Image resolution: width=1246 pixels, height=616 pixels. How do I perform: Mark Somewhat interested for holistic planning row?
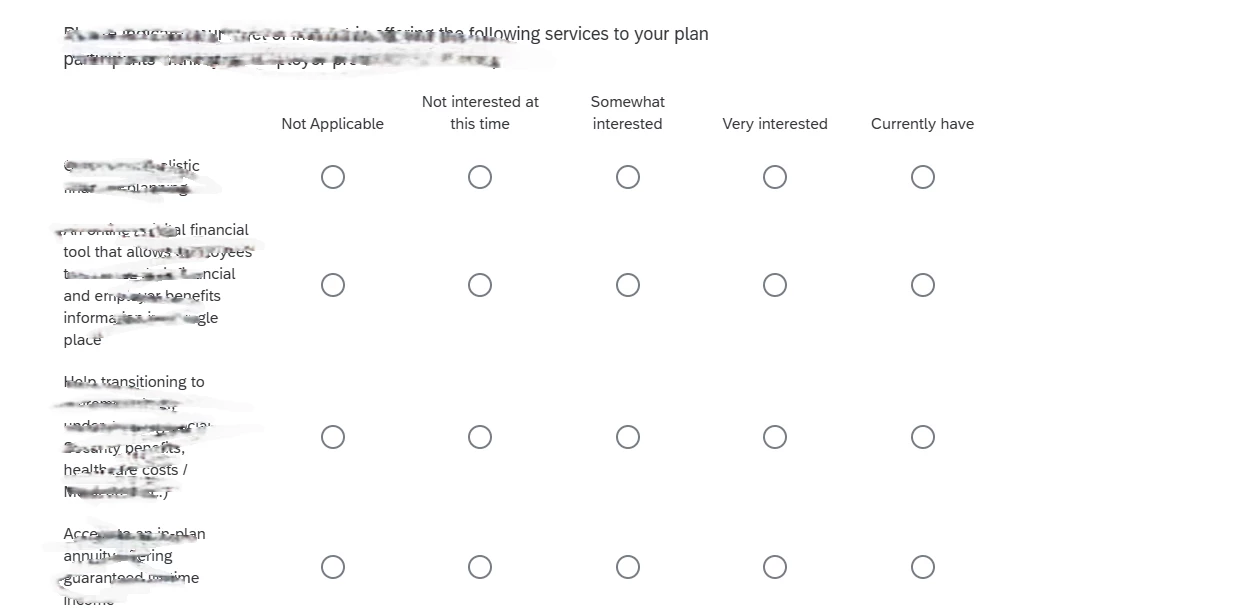(628, 177)
